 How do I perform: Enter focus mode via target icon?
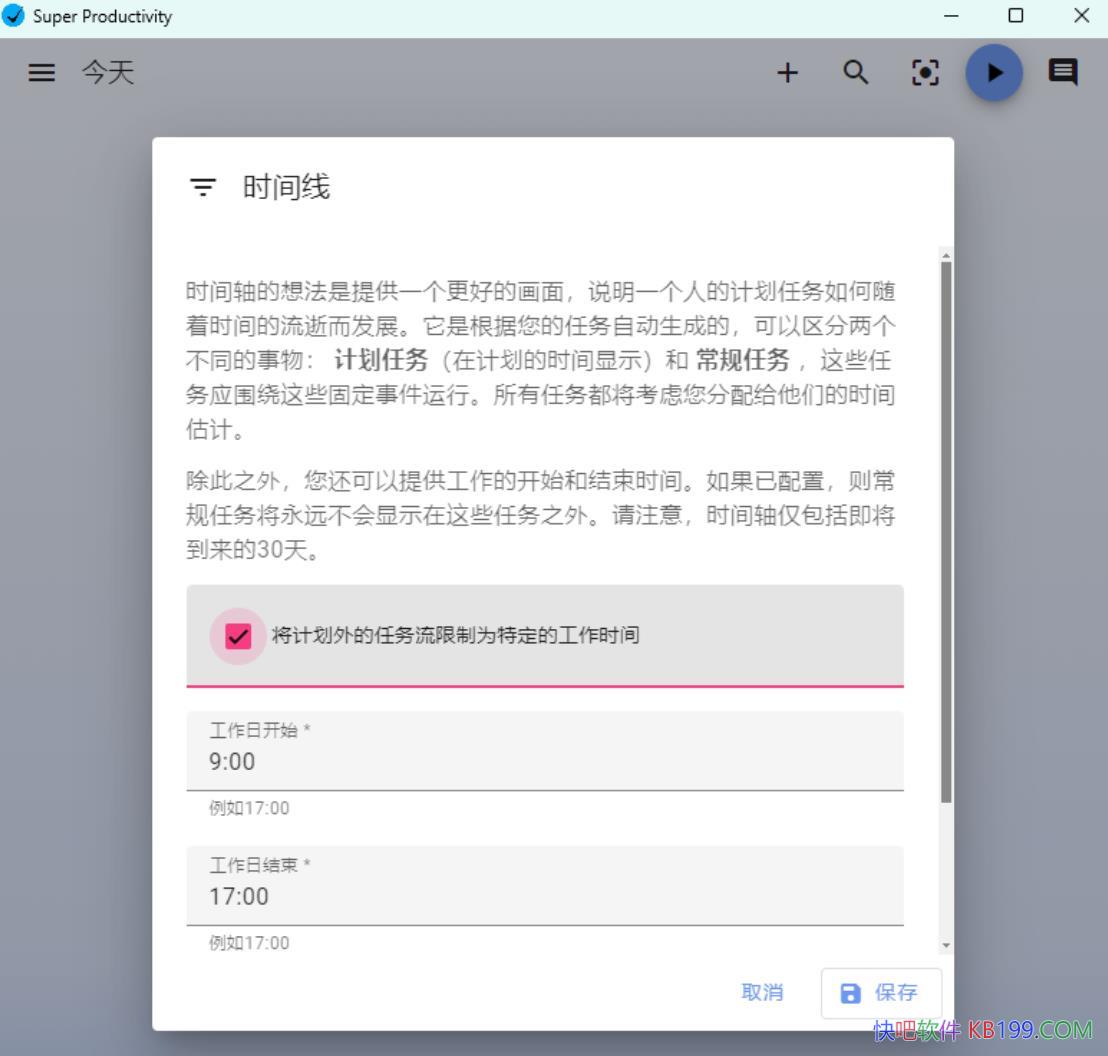pyautogui.click(x=926, y=73)
